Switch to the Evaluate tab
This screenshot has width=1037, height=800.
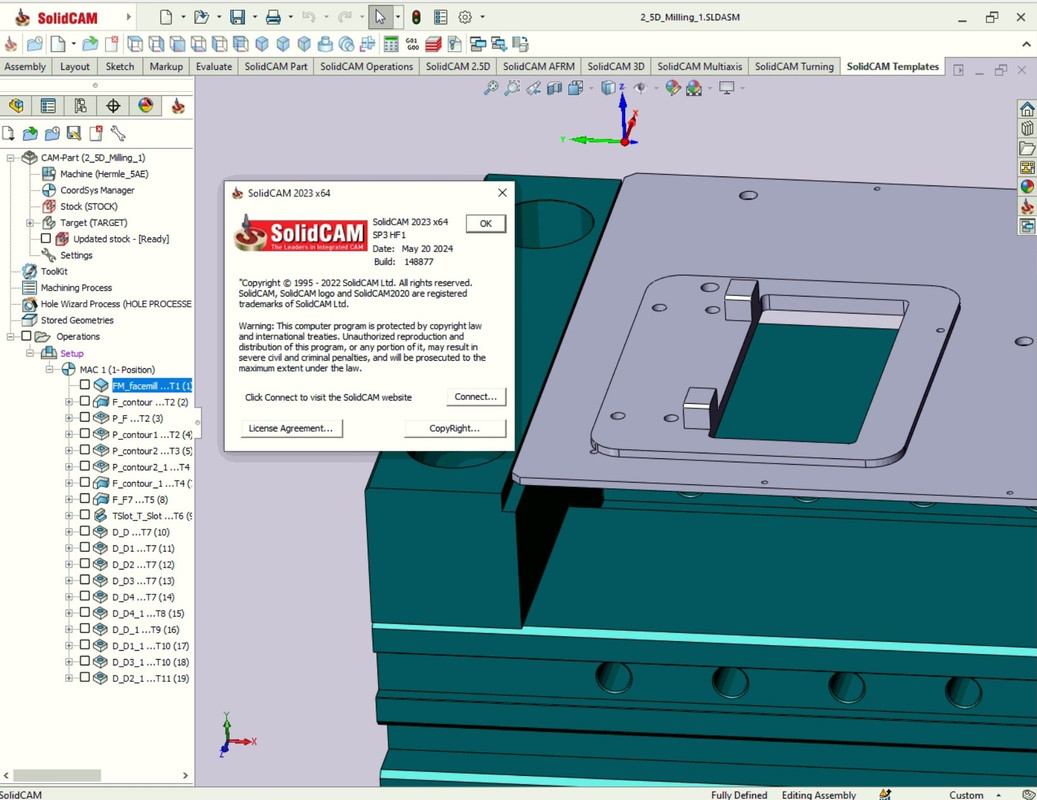(214, 66)
